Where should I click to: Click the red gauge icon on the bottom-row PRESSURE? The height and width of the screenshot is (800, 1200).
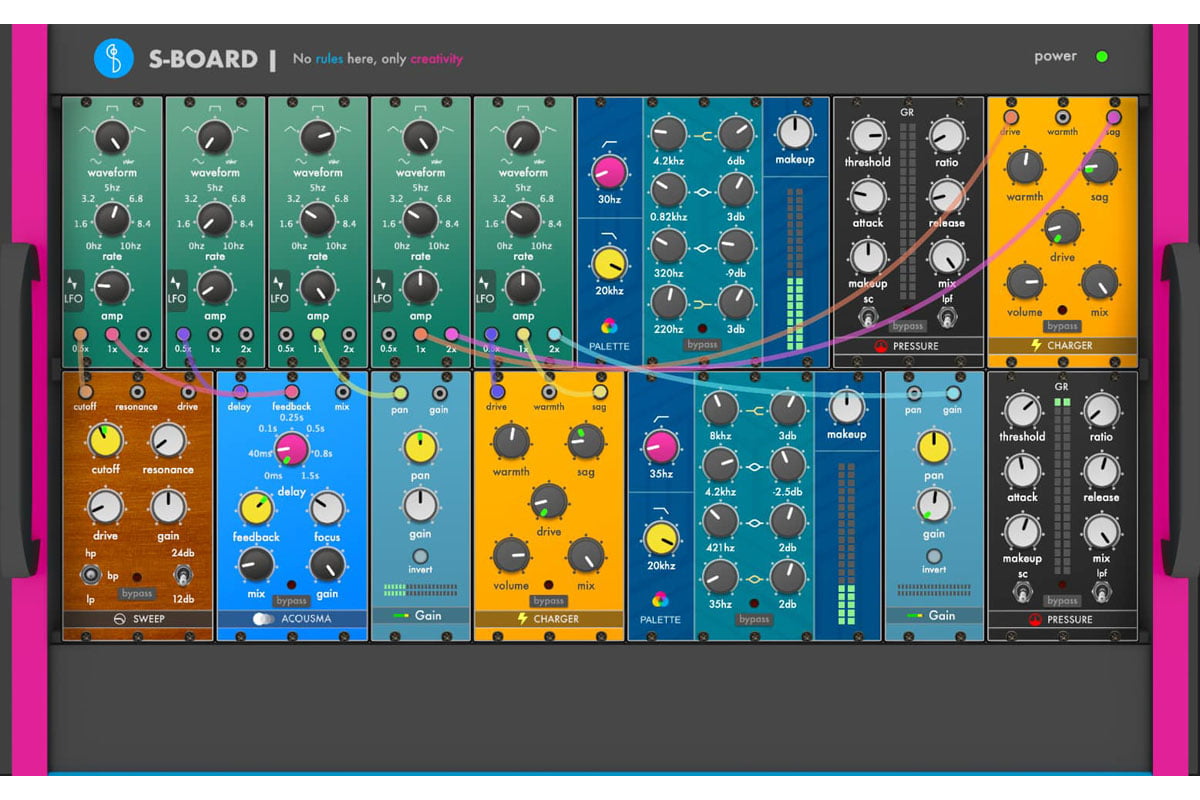coord(1034,619)
